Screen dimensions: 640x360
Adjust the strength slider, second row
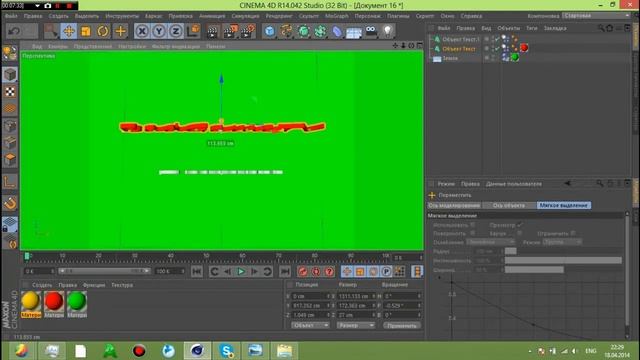(x=563, y=260)
